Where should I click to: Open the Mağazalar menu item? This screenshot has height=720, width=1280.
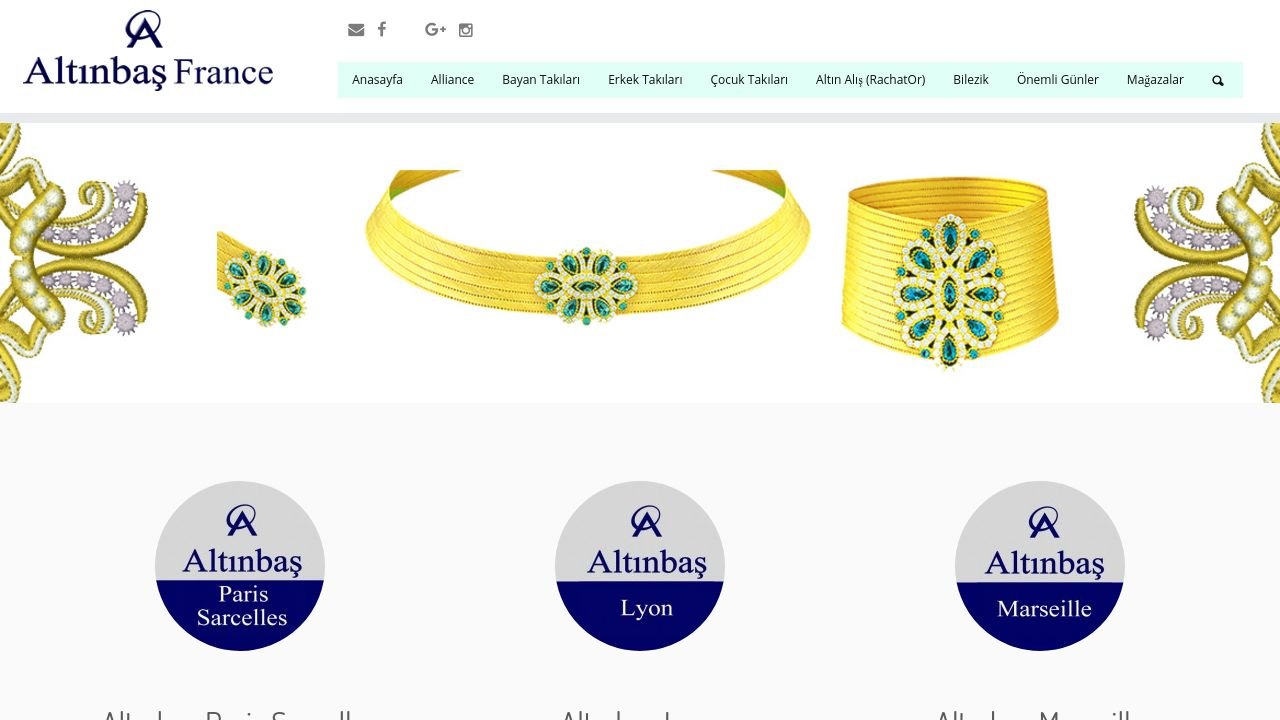click(1155, 80)
